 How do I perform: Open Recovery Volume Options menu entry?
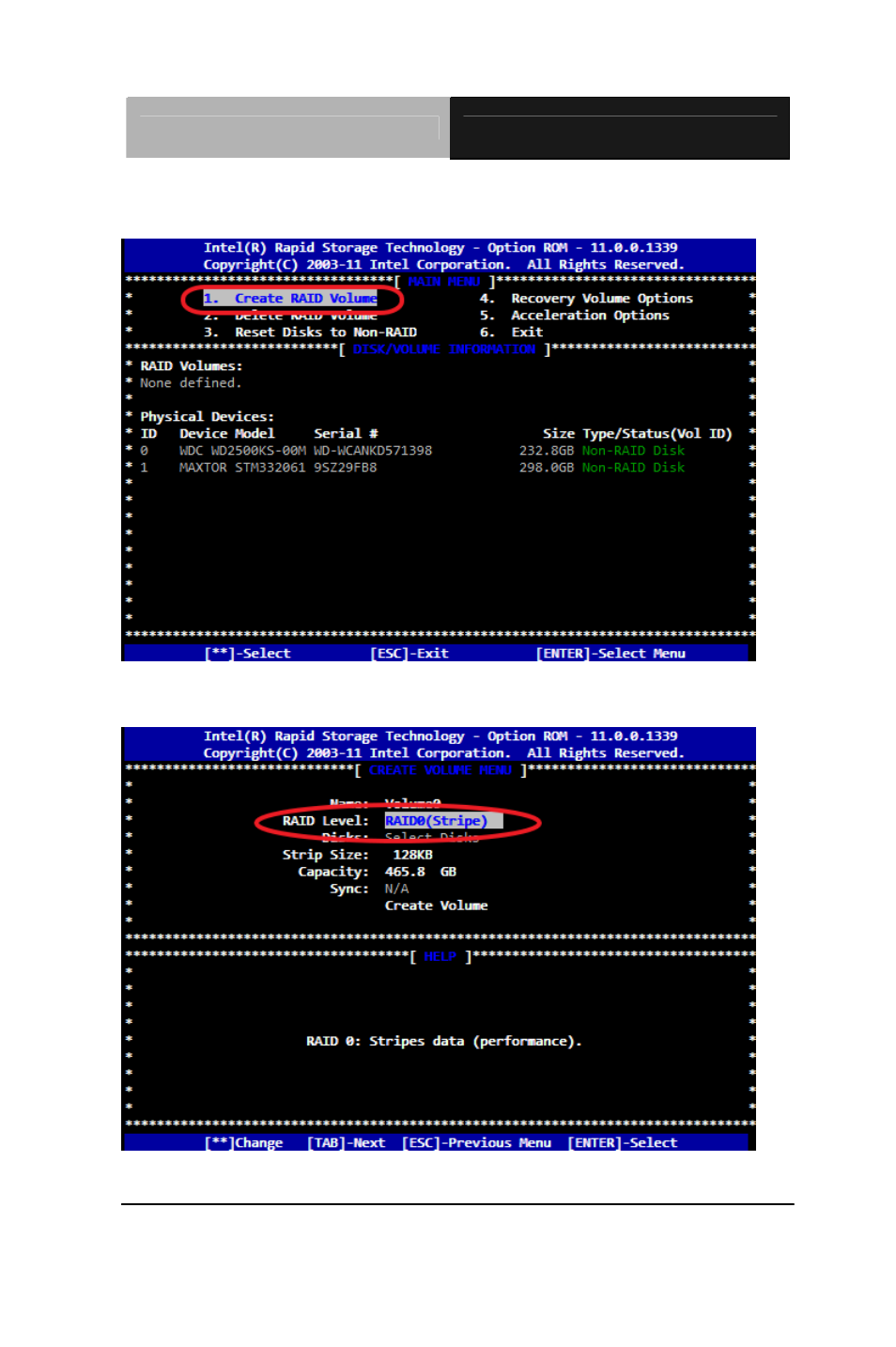(x=586, y=299)
